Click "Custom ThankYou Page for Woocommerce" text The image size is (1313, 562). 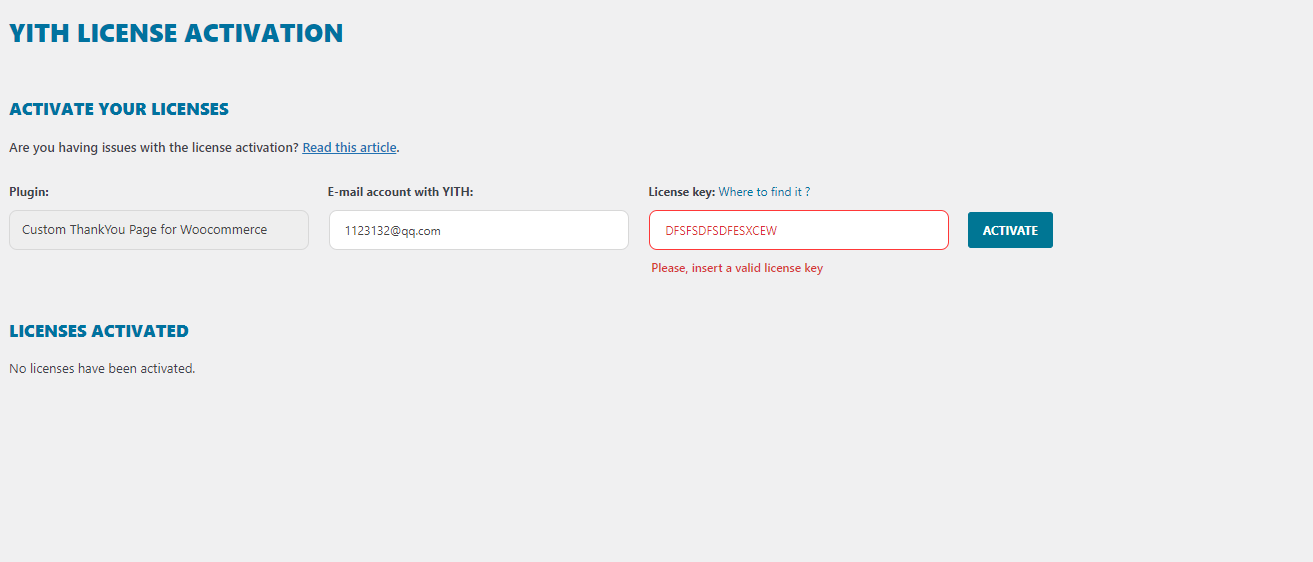[x=145, y=230]
